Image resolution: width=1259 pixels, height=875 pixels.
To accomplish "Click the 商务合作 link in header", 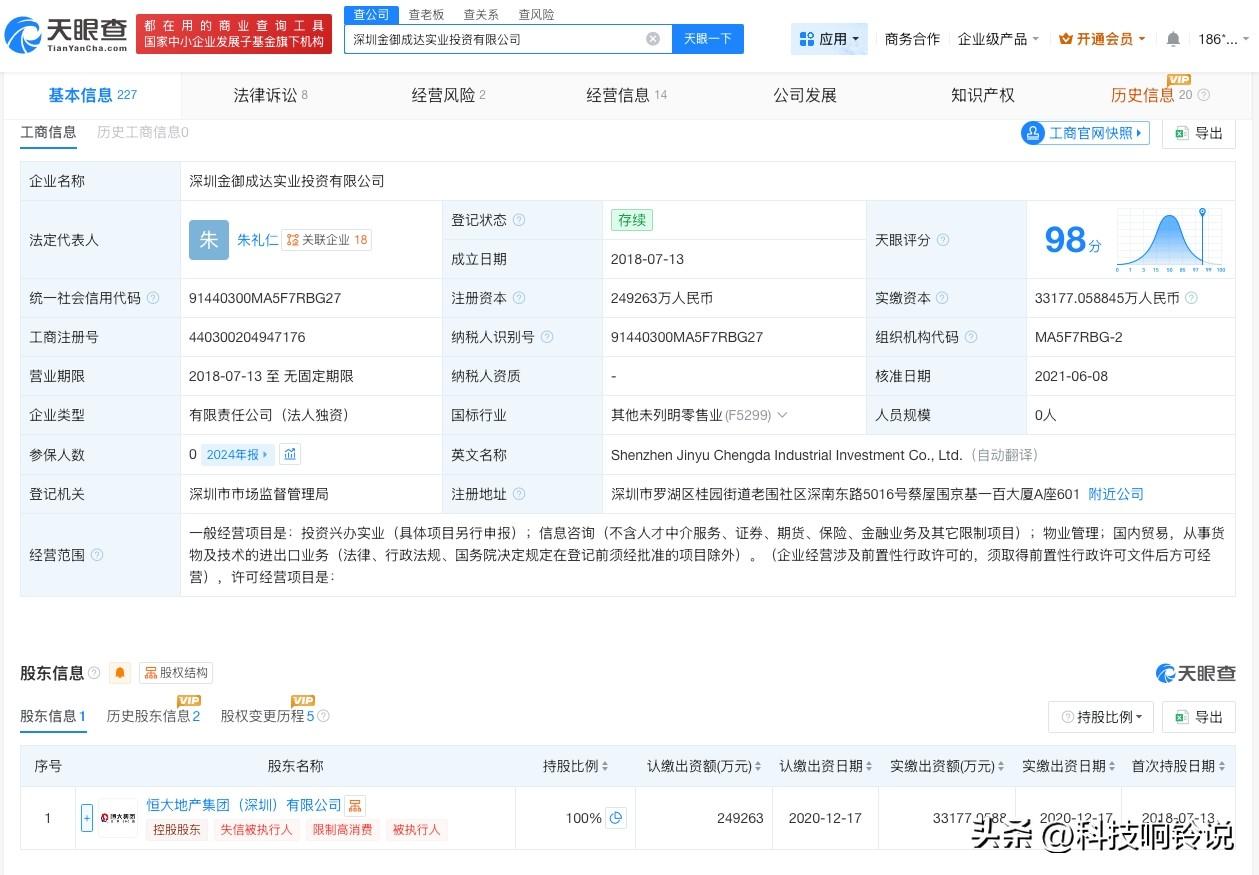I will click(x=912, y=39).
